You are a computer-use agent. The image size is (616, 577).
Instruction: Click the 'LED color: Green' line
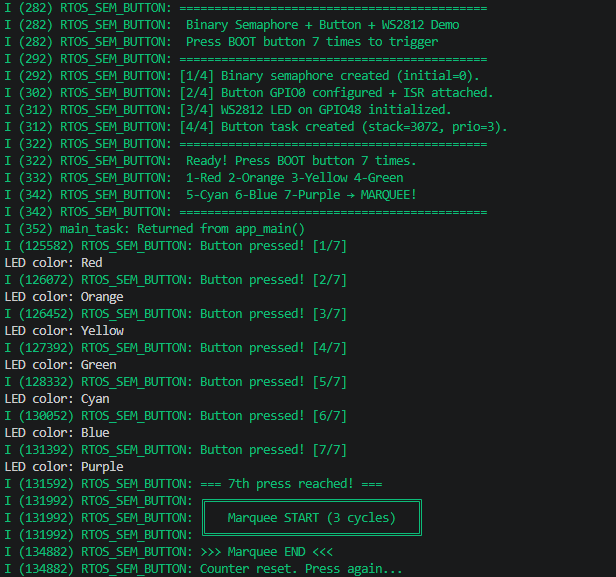[x=60, y=365]
